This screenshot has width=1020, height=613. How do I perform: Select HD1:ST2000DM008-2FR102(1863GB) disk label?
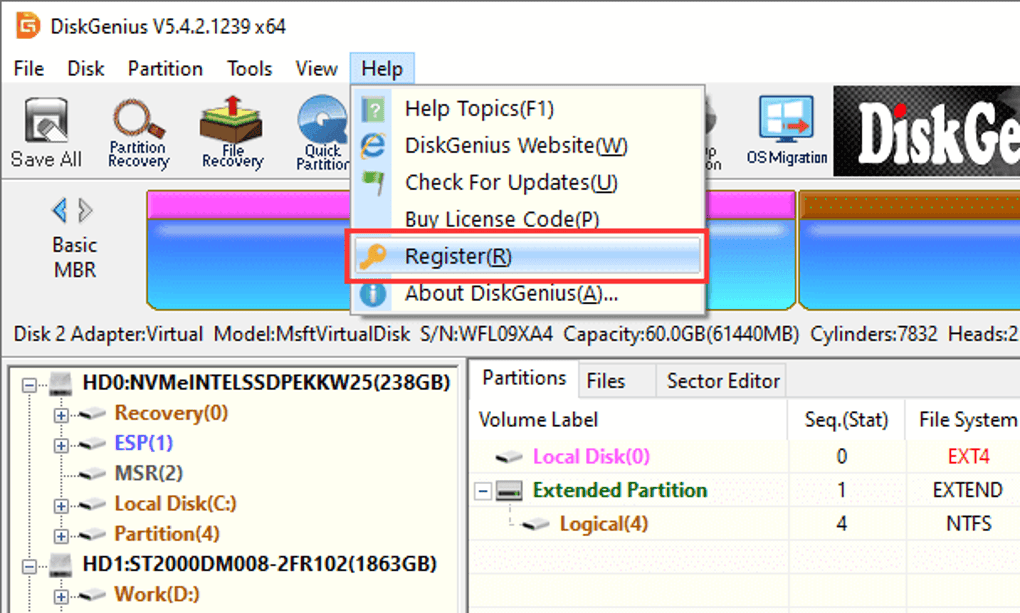point(260,564)
